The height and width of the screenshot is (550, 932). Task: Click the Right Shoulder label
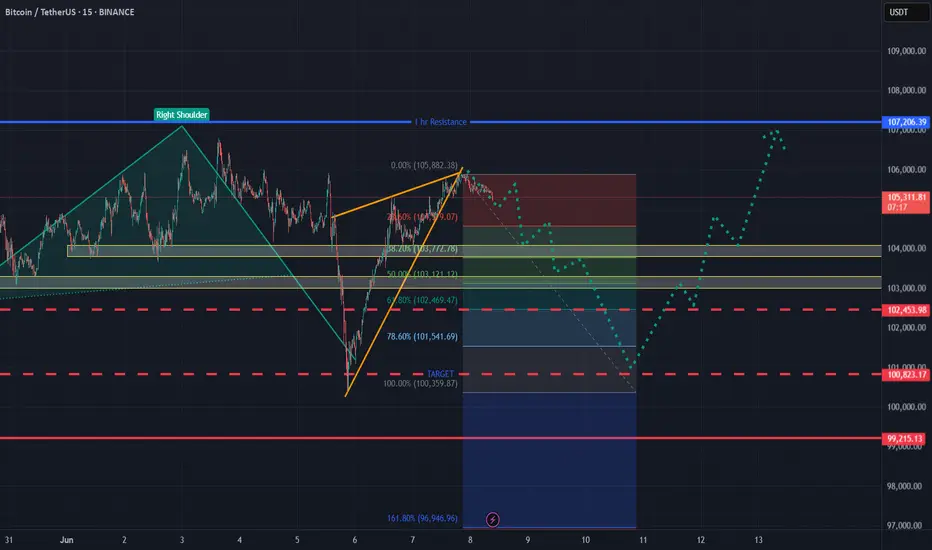coord(182,115)
